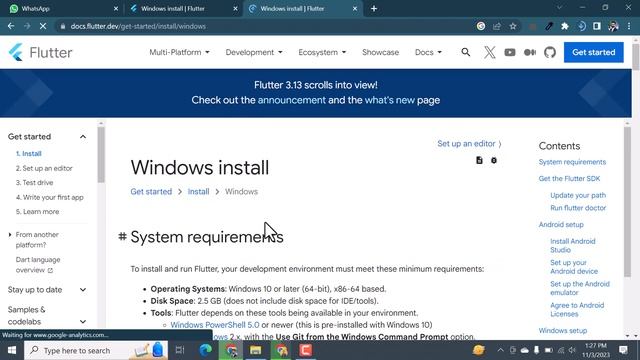This screenshot has height=360, width=640.
Task: Open Flutter's Medium blog icon
Action: pyautogui.click(x=530, y=52)
